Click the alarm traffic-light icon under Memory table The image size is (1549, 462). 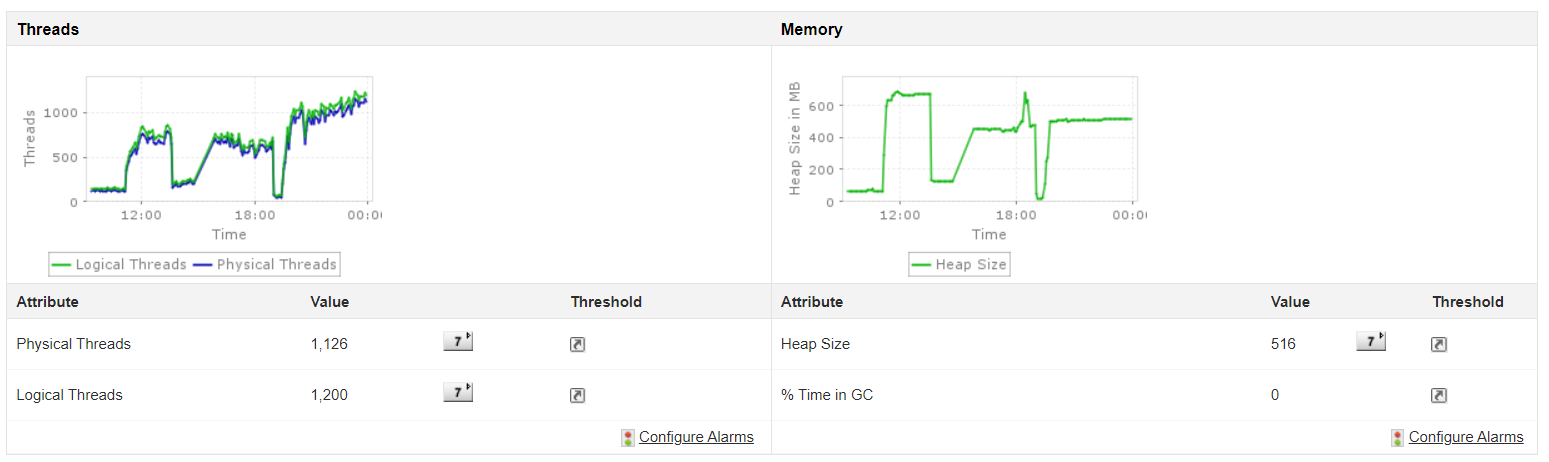(1397, 437)
